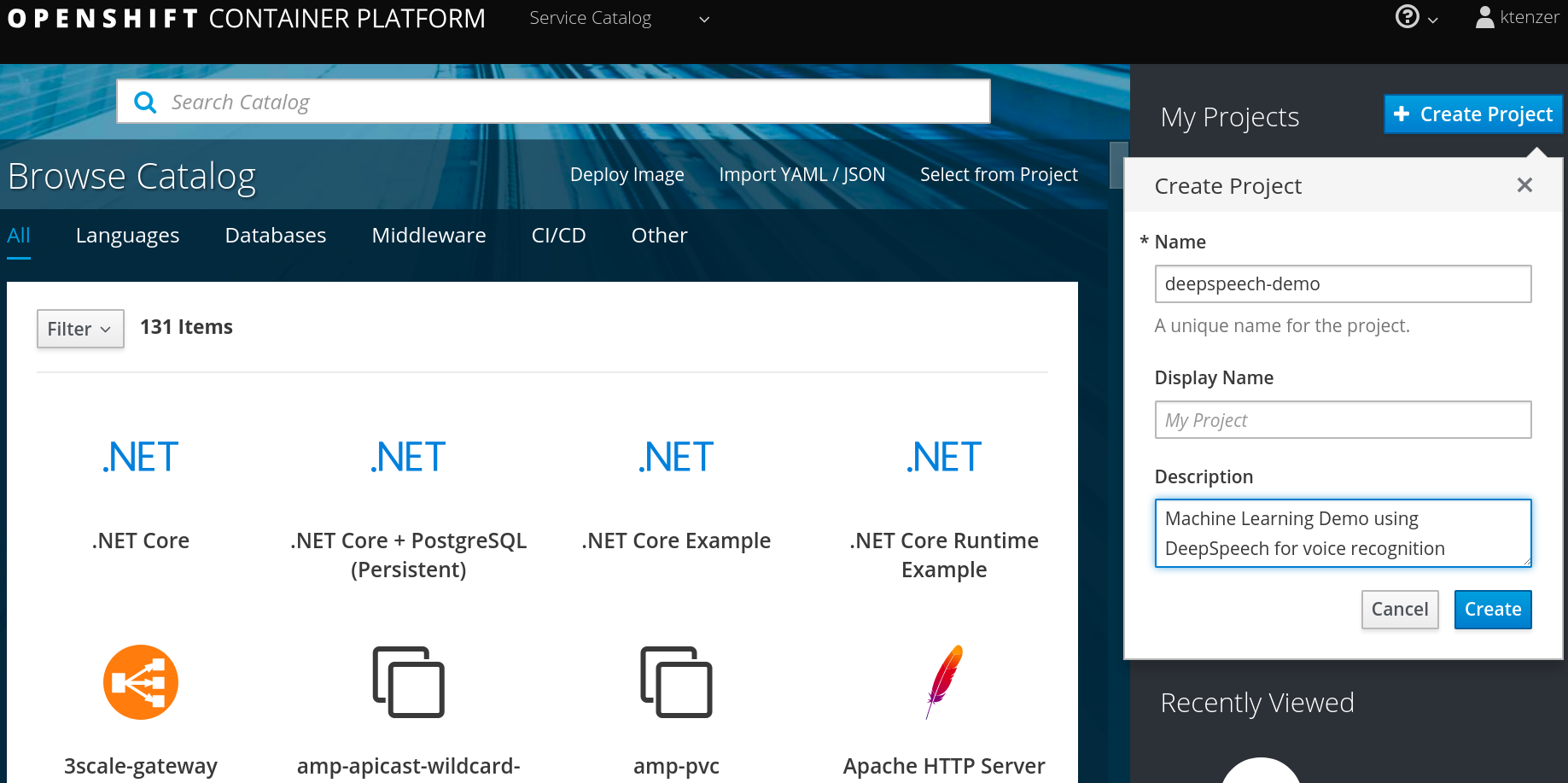Click the .NET Core Runtime Example label
The height and width of the screenshot is (783, 1568).
coord(944,555)
